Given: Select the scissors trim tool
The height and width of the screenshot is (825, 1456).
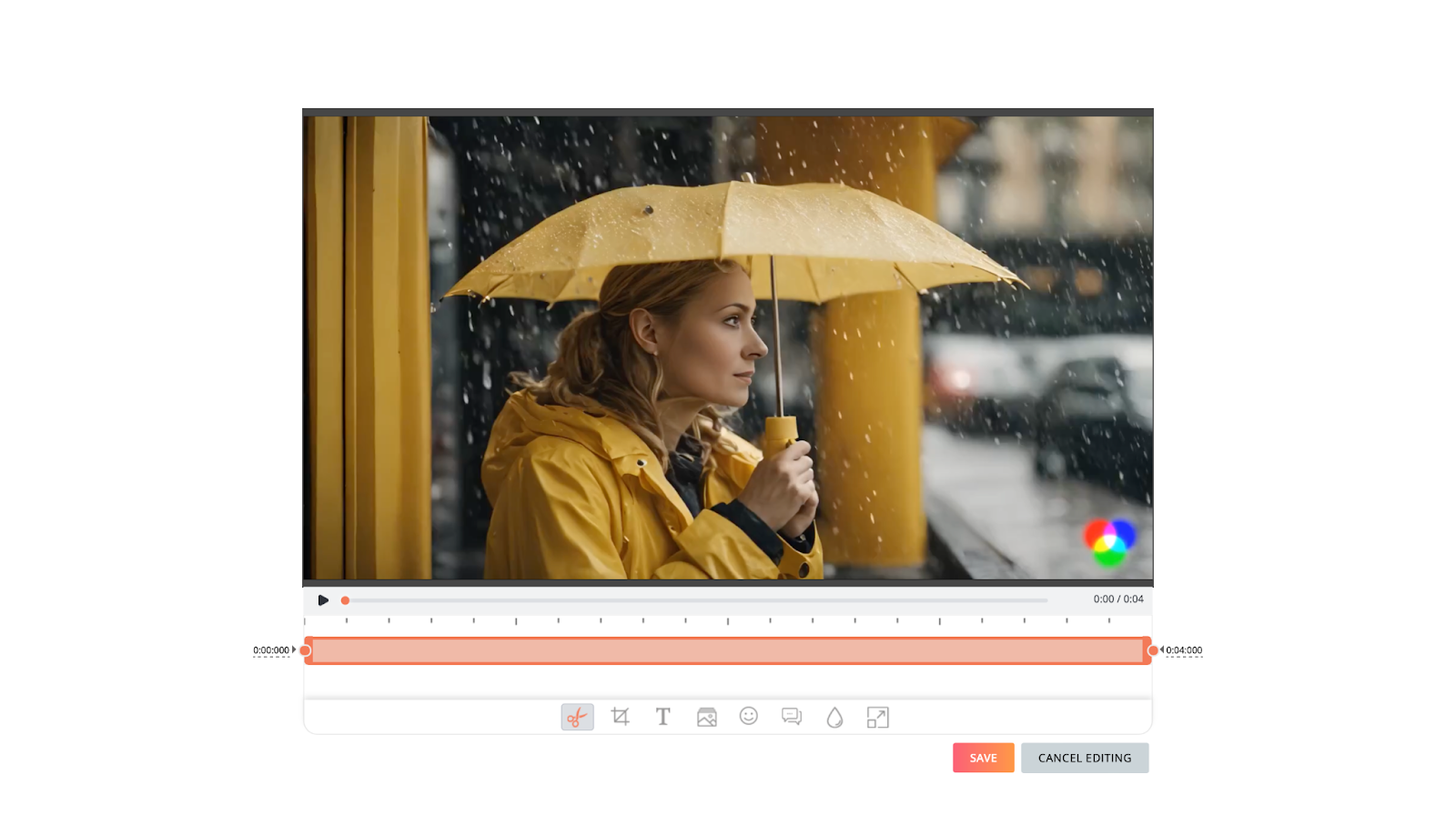Looking at the screenshot, I should point(577,717).
